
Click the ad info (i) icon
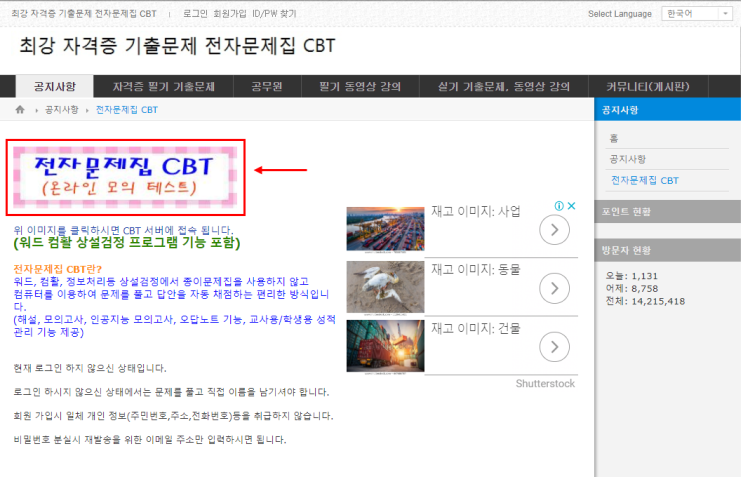[559, 206]
